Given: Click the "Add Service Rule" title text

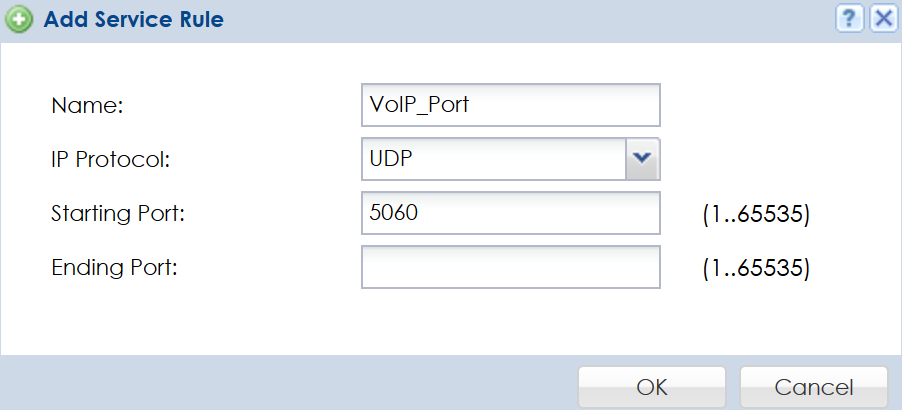Looking at the screenshot, I should point(133,19).
